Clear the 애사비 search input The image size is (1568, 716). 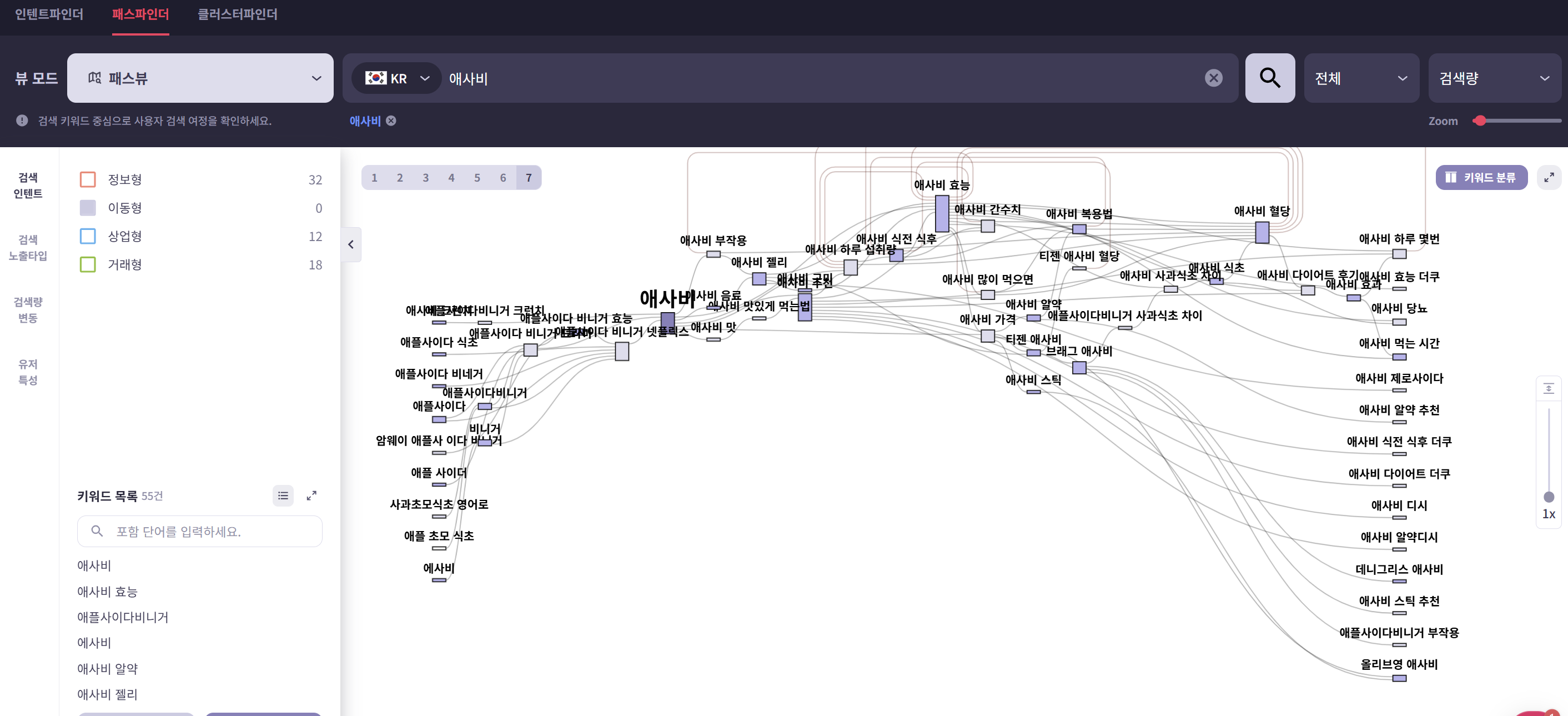point(1213,78)
